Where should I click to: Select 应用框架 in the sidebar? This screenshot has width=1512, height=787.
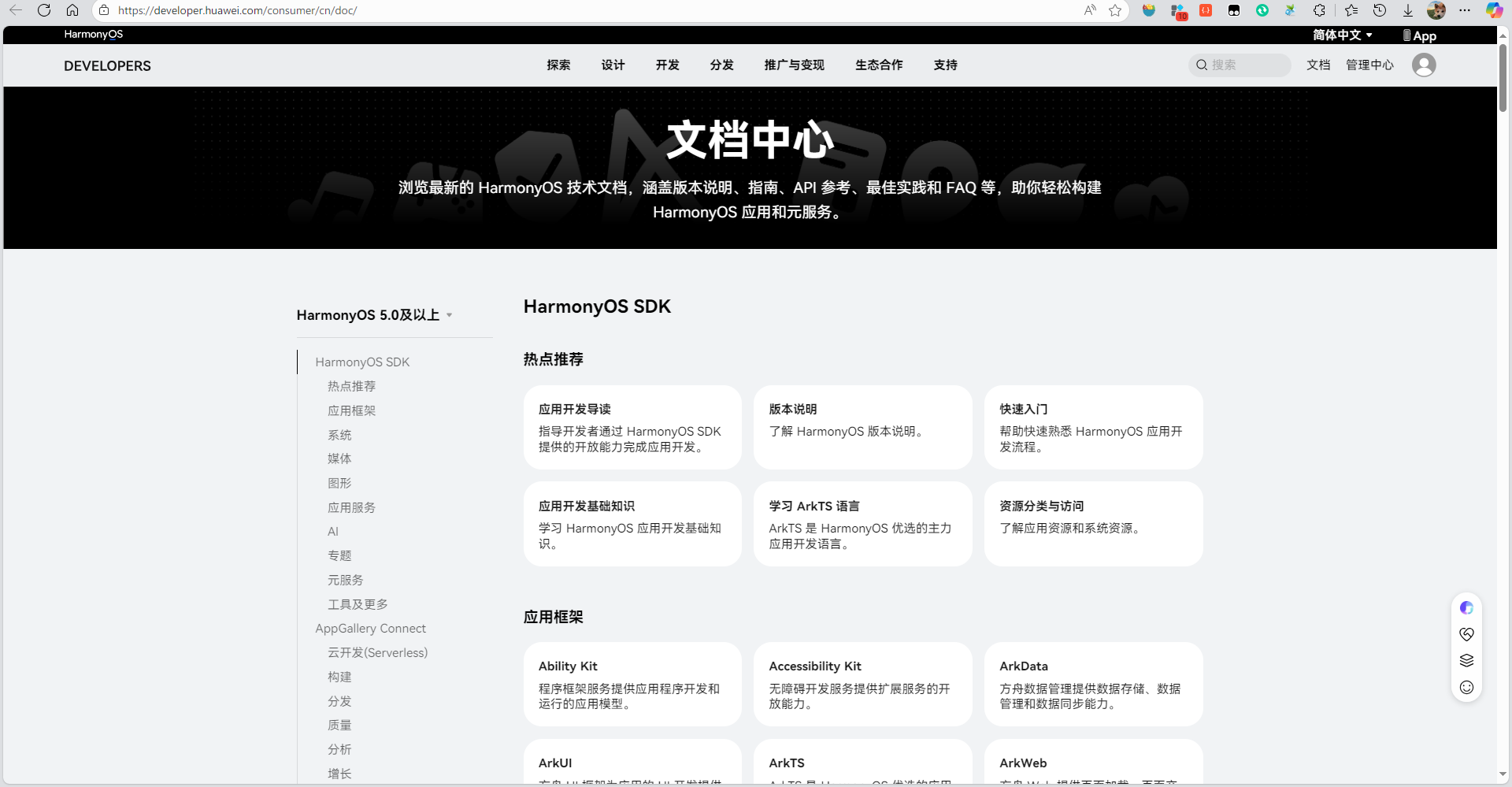(x=351, y=410)
